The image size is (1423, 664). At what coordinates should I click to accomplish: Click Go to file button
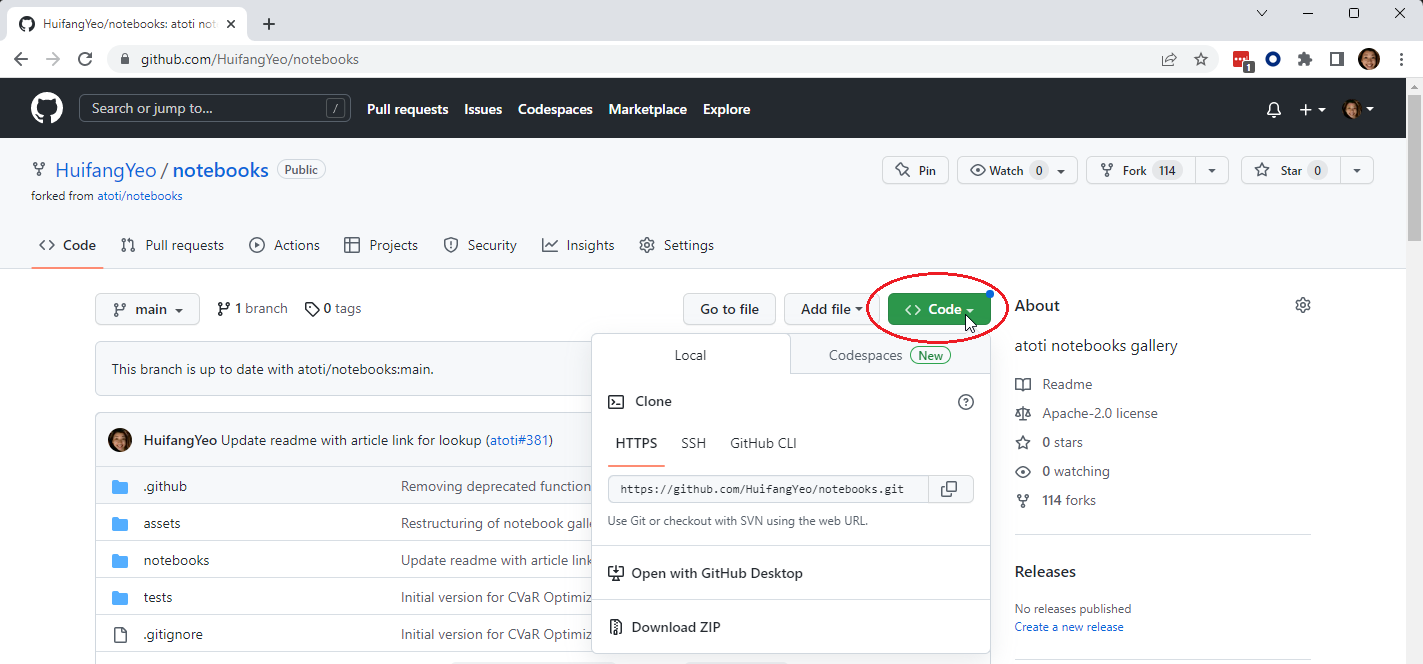730,309
